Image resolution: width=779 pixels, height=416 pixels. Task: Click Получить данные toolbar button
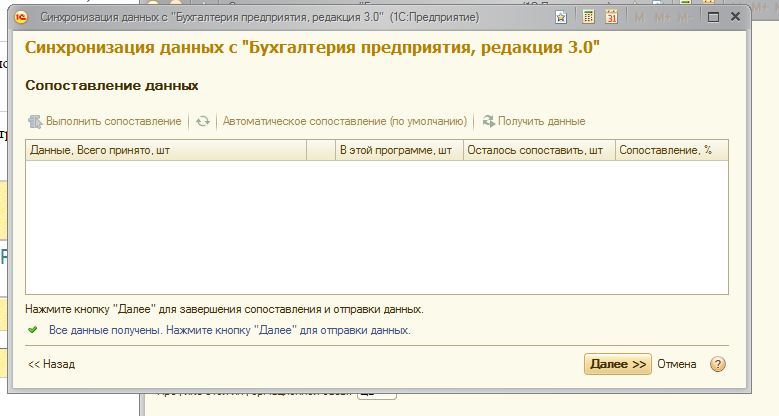pos(534,121)
